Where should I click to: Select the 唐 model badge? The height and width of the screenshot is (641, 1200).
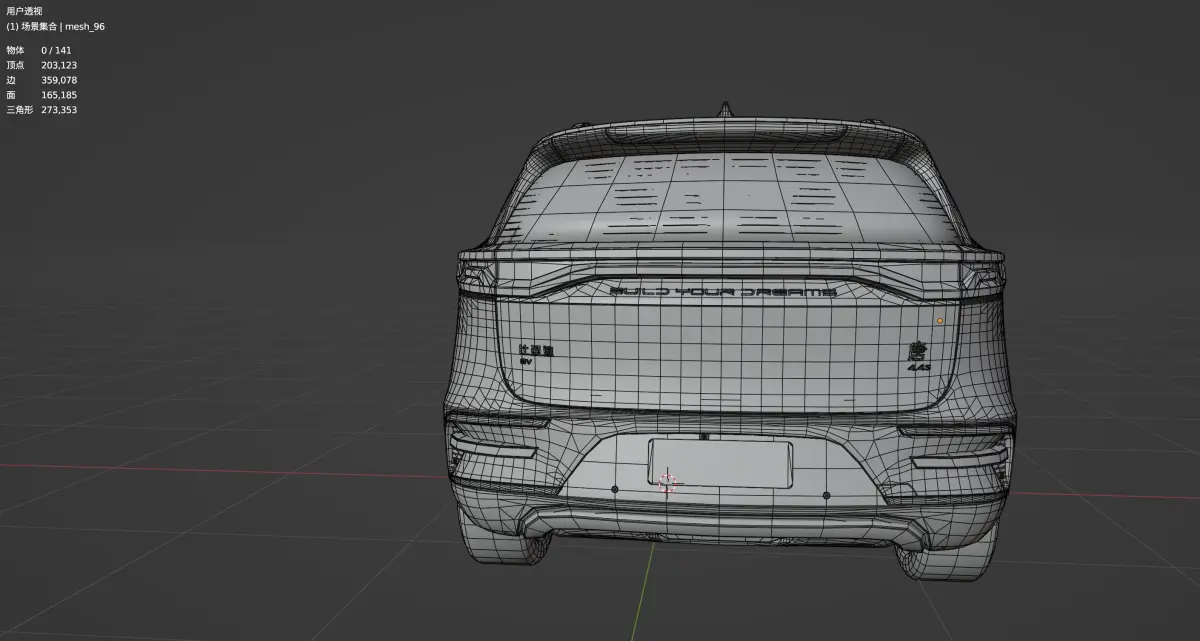point(917,350)
